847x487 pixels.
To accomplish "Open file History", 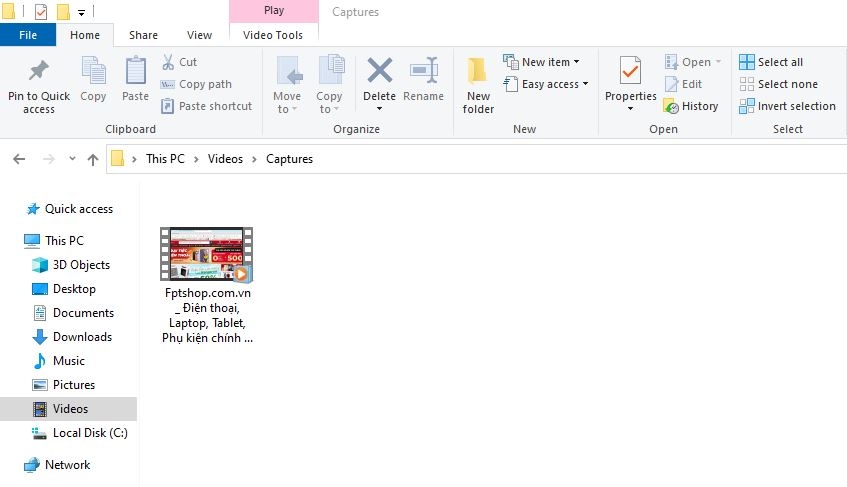I will coord(690,106).
